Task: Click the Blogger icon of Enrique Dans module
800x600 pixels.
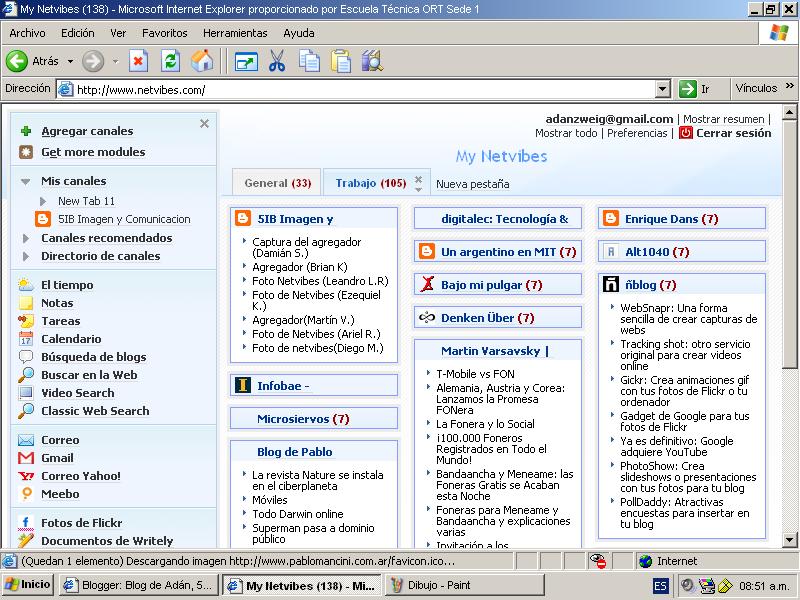Action: (611, 218)
